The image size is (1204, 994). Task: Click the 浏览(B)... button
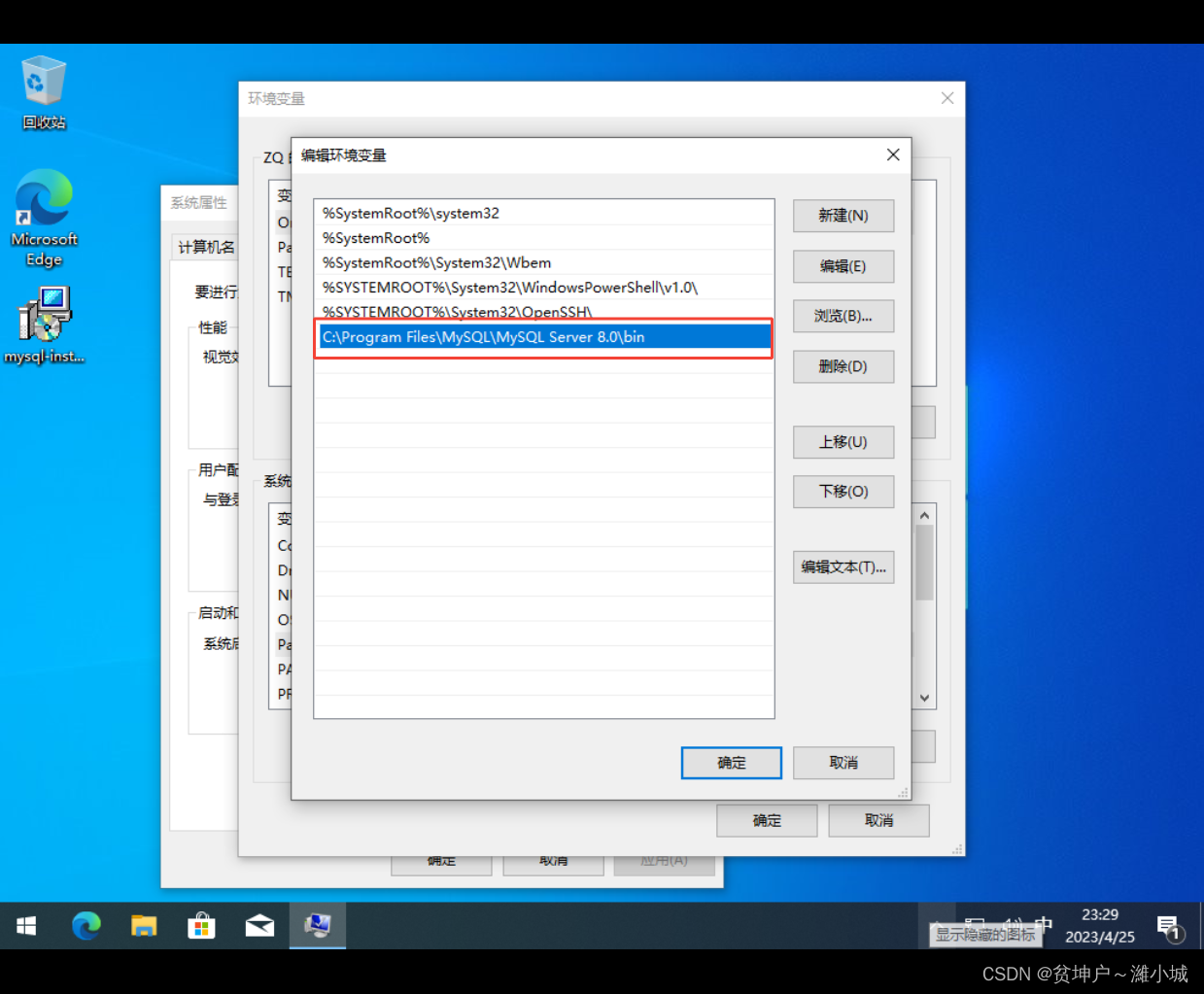tap(843, 316)
